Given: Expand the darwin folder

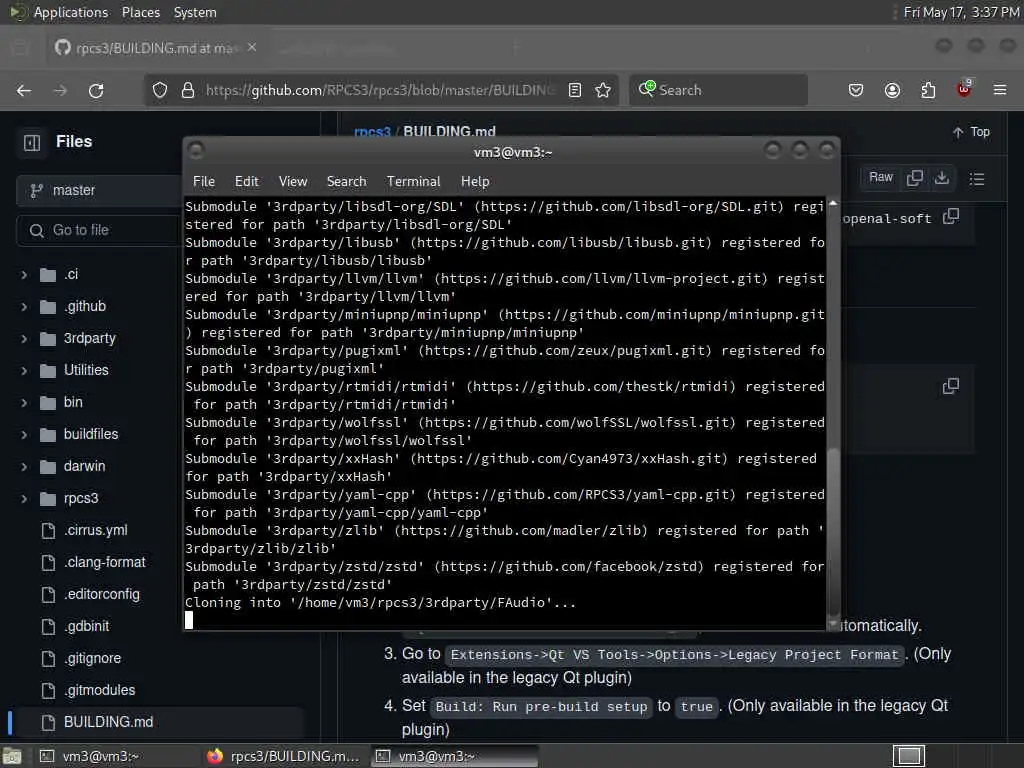Looking at the screenshot, I should pos(24,467).
